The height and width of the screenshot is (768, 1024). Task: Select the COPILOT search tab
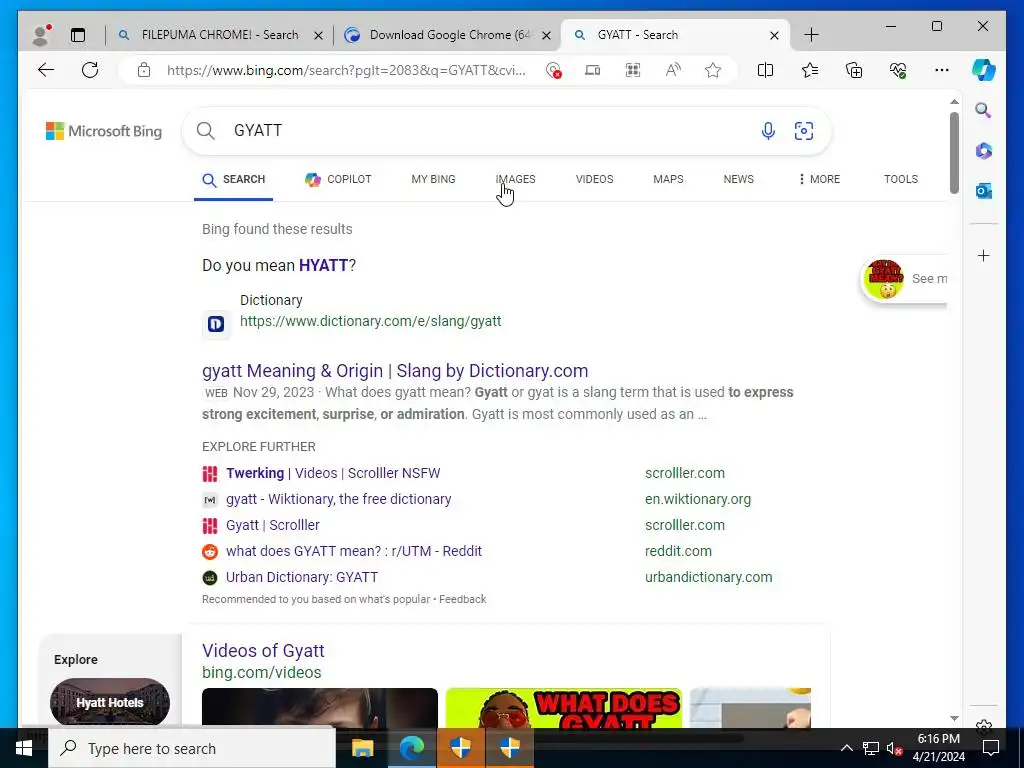(338, 179)
